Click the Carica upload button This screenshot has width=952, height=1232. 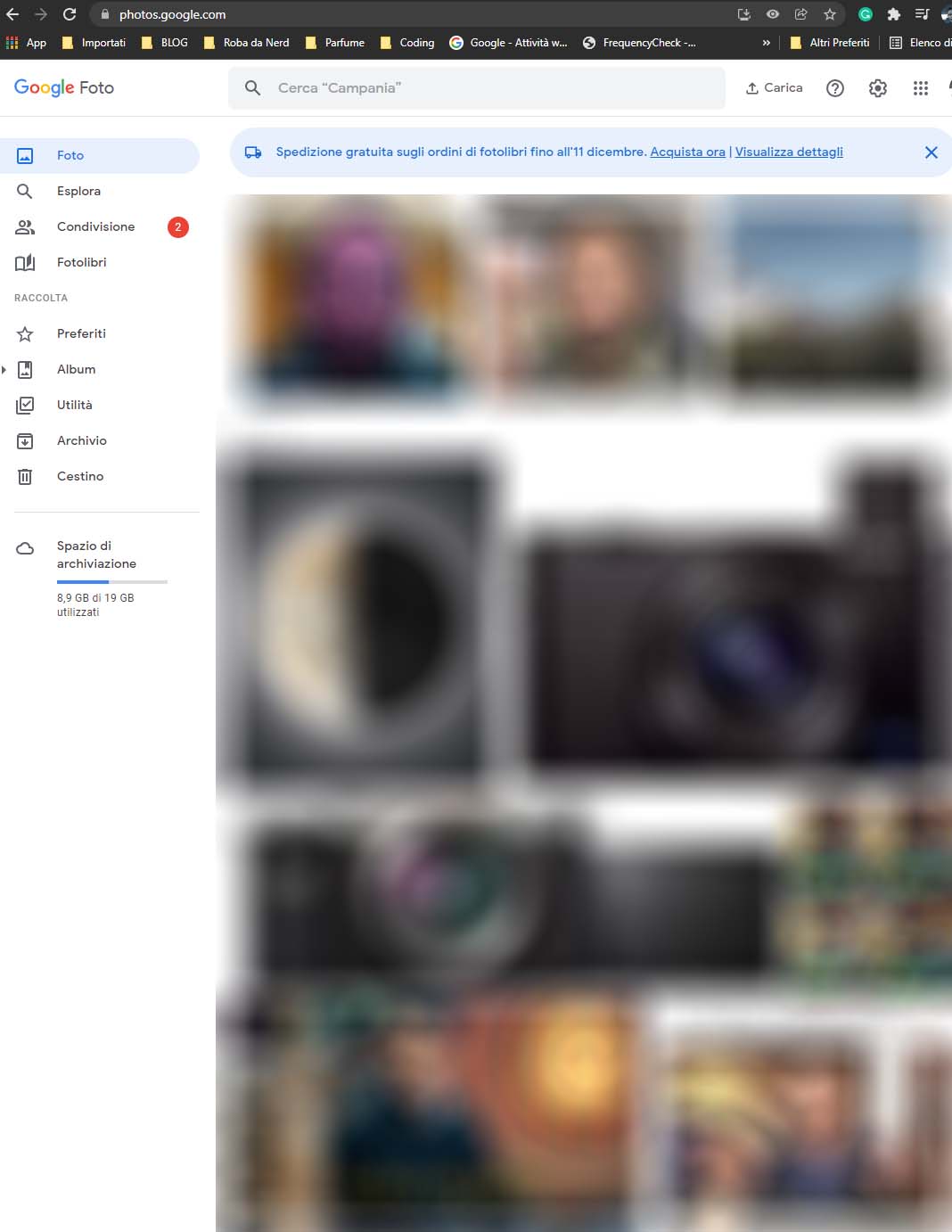coord(774,88)
